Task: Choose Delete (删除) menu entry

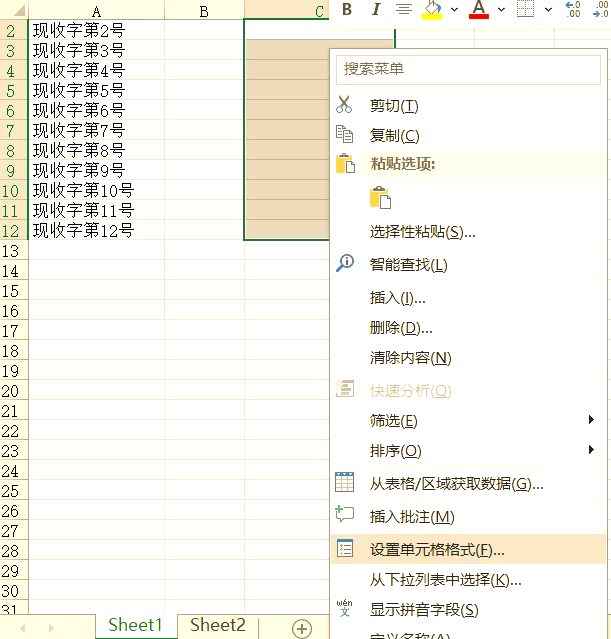Action: [x=468, y=328]
